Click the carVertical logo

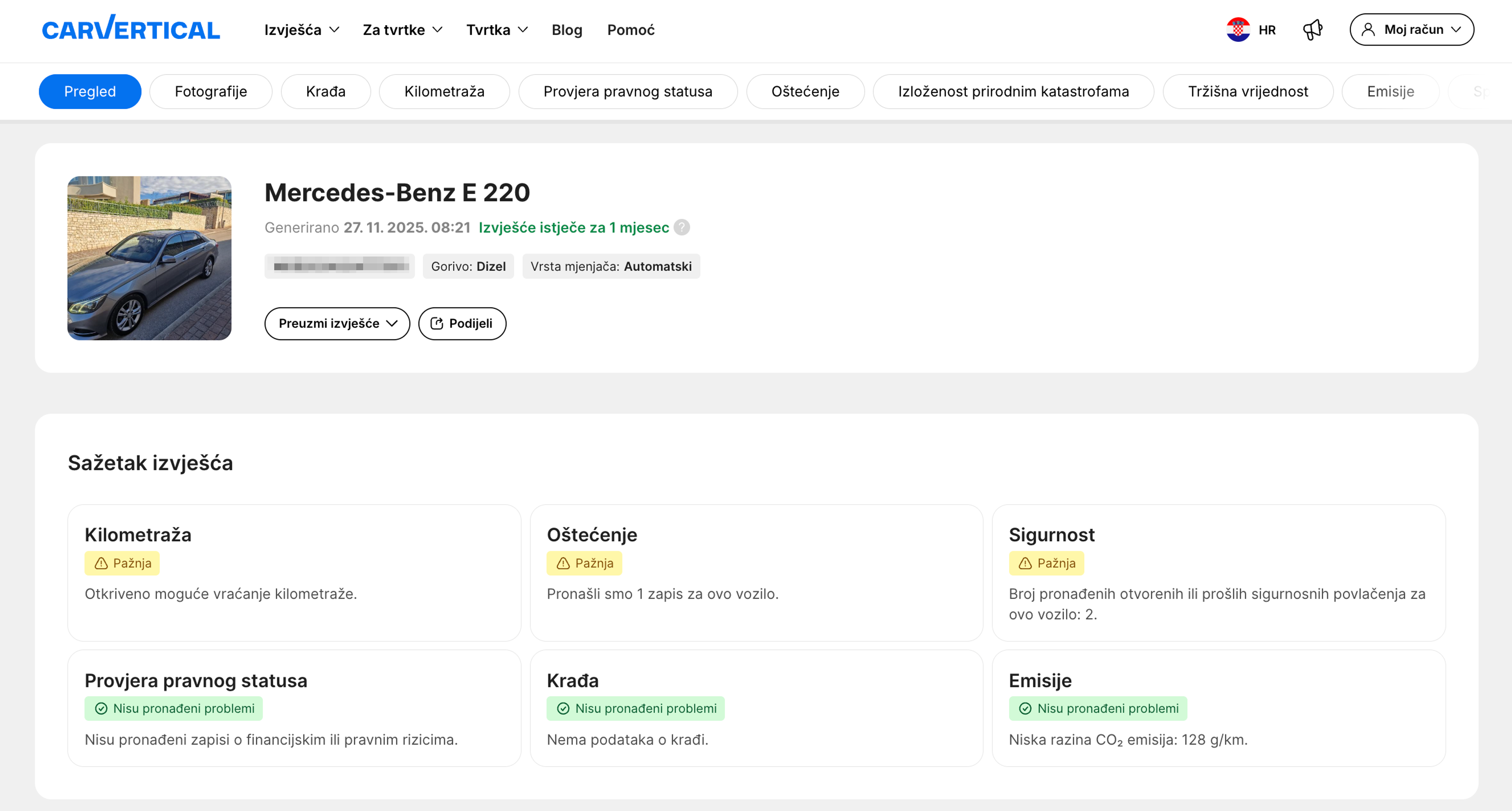click(x=130, y=30)
